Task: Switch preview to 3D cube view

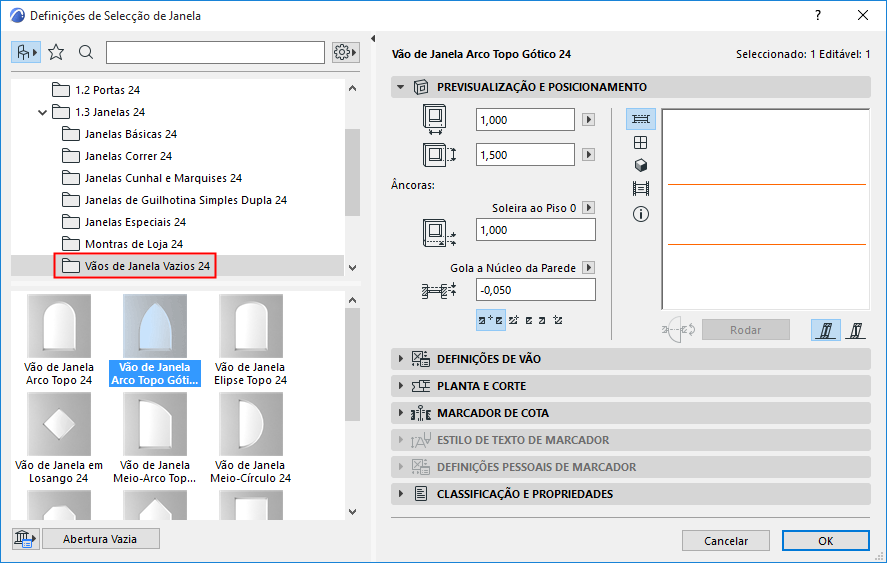Action: click(x=640, y=165)
